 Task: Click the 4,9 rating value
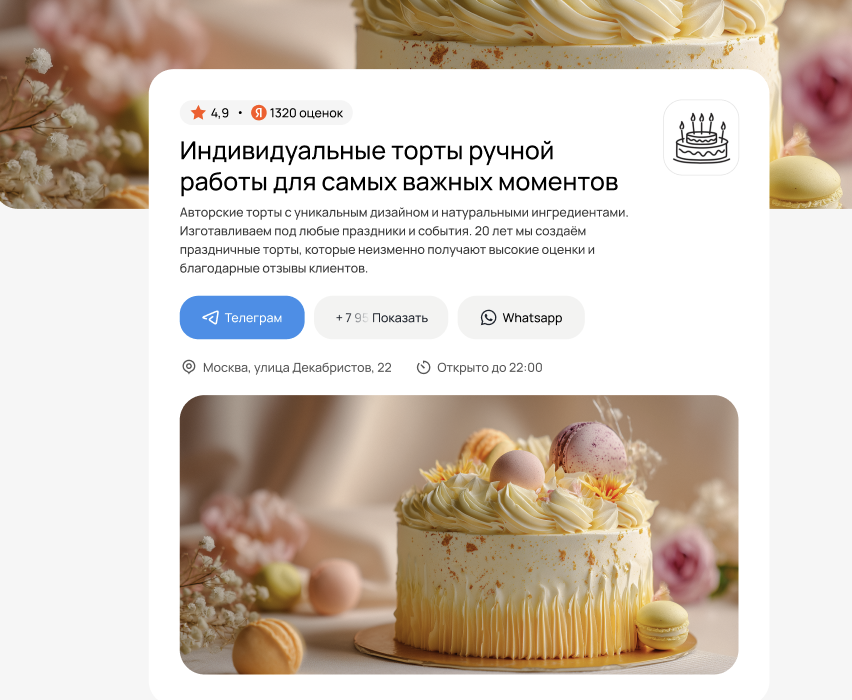(x=220, y=113)
